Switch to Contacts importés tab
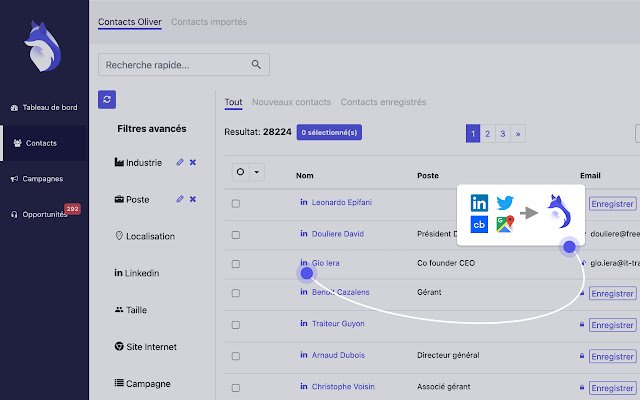Image resolution: width=640 pixels, height=400 pixels. (209, 22)
